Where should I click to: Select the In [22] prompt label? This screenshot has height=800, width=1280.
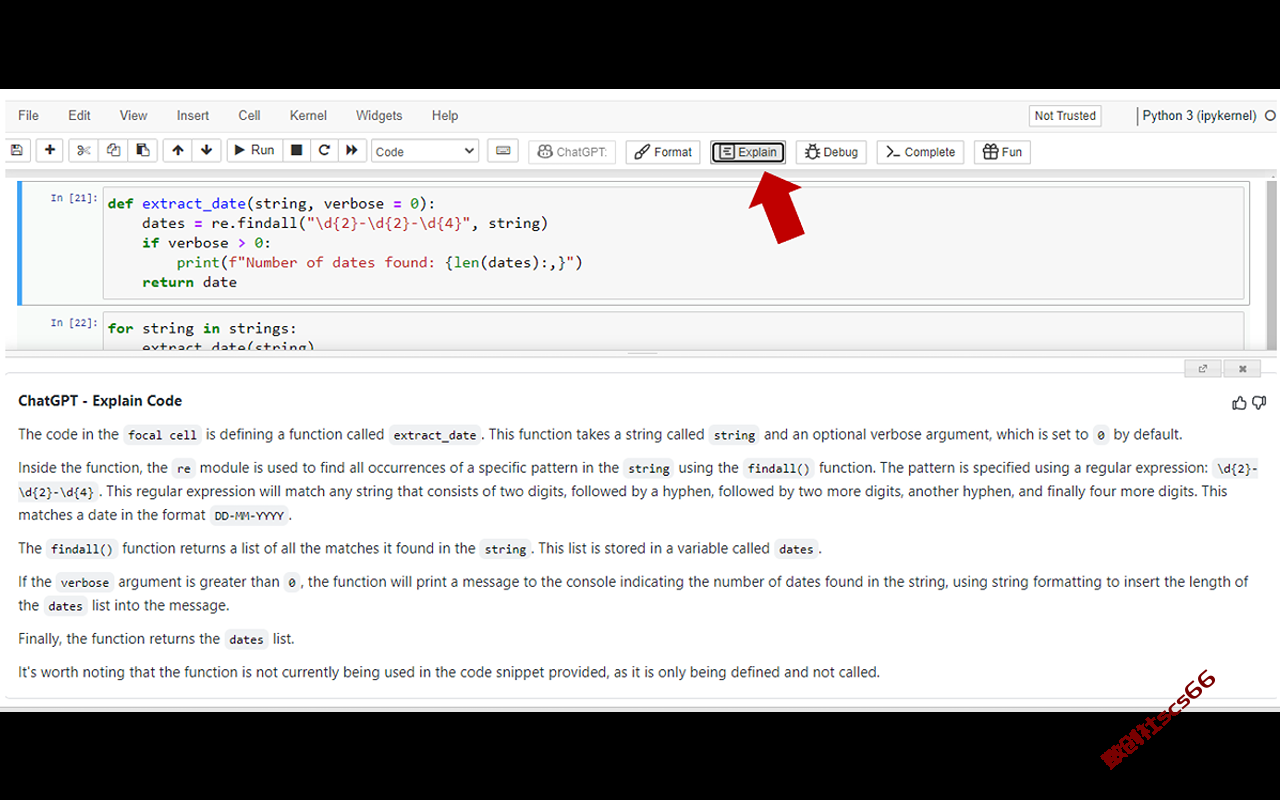click(74, 323)
